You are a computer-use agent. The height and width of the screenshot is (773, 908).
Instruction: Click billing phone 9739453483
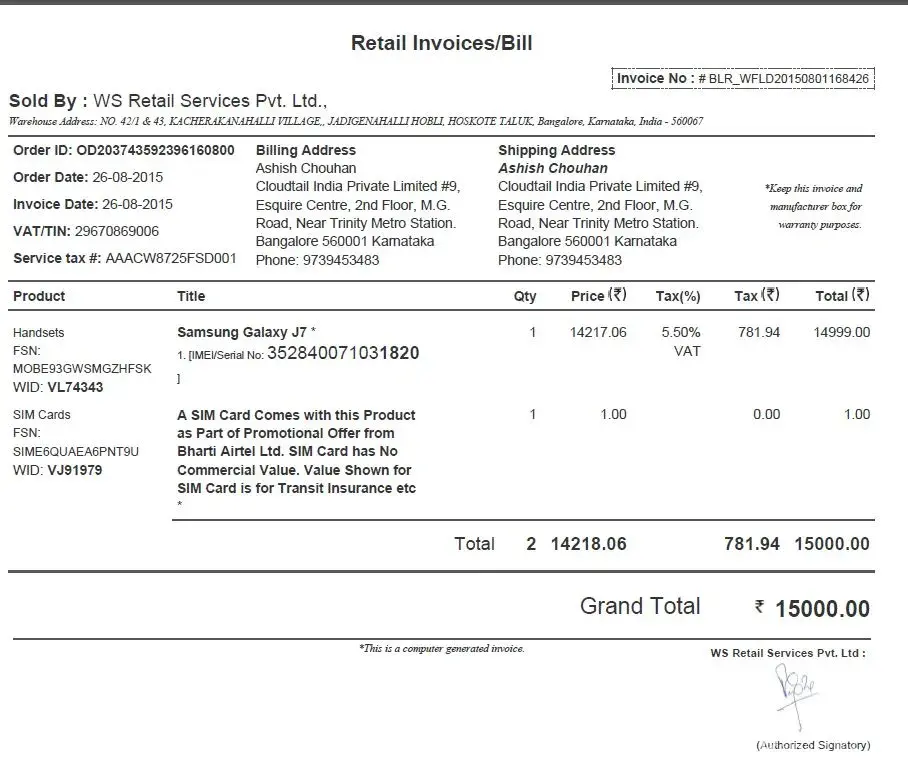tap(341, 261)
